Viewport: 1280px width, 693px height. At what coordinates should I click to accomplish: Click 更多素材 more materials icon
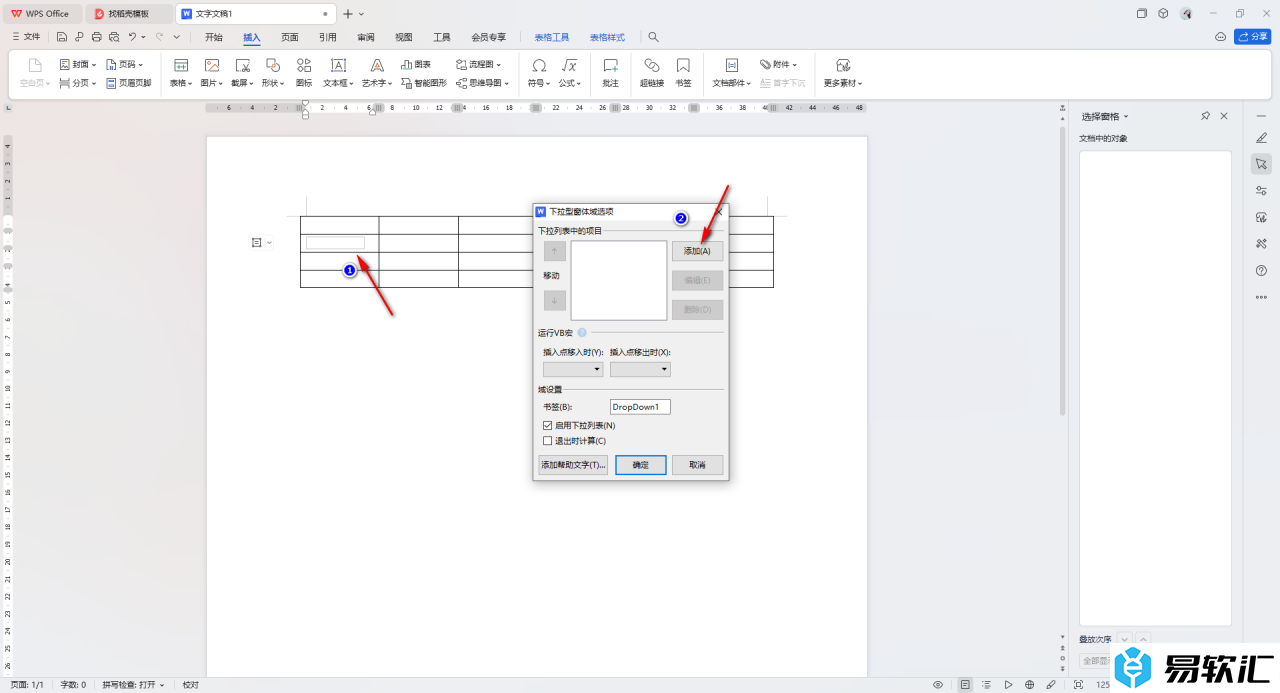point(843,65)
